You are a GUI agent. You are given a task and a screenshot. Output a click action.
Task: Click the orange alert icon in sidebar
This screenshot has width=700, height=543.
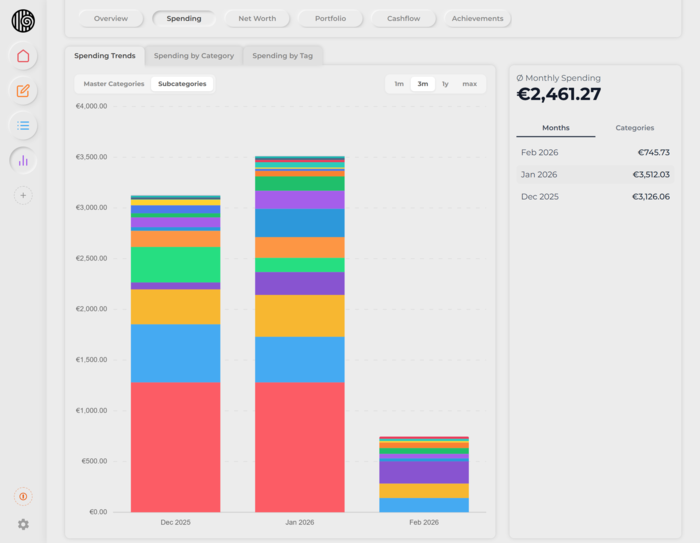(23, 496)
